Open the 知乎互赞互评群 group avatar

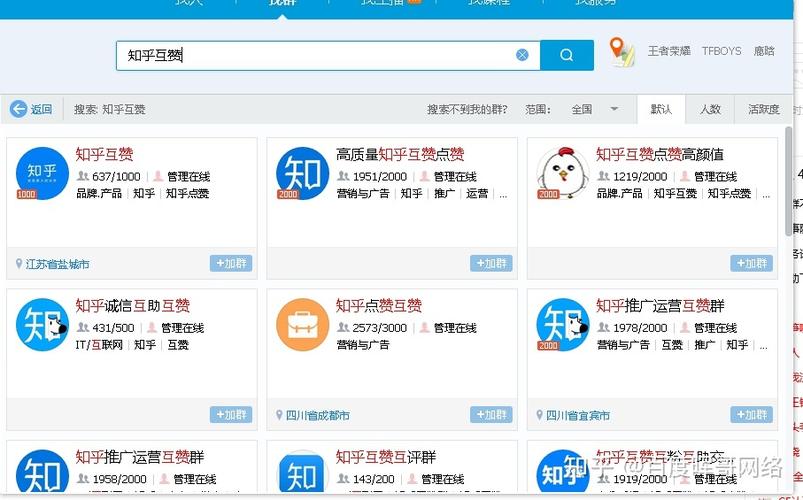(302, 473)
